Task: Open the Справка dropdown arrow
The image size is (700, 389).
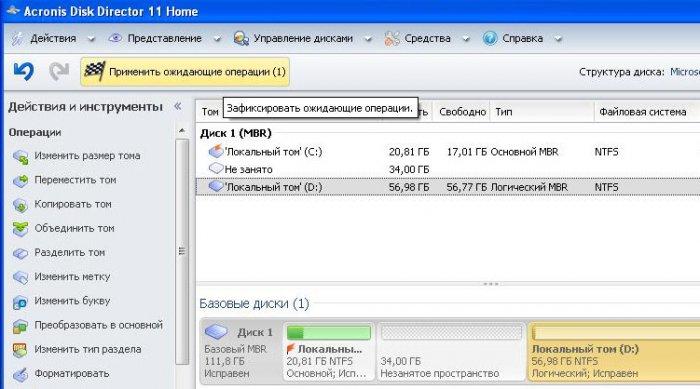Action: point(558,39)
